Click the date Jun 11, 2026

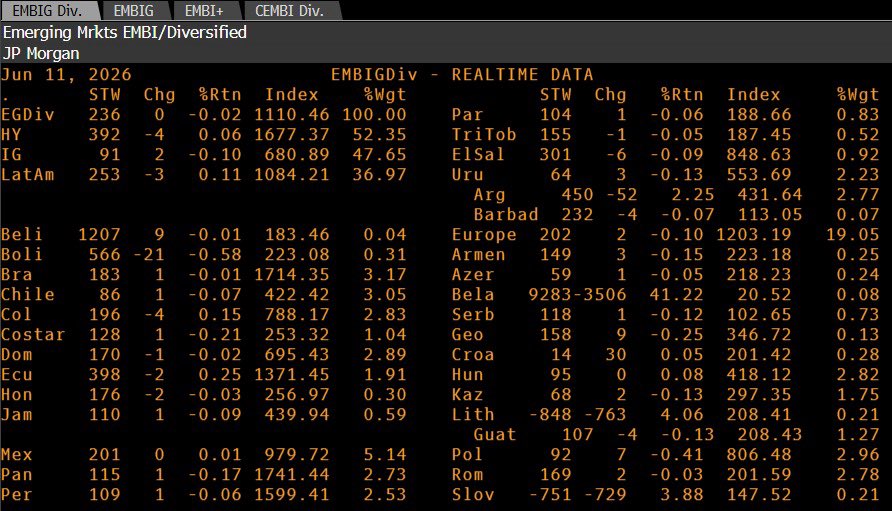(66, 75)
